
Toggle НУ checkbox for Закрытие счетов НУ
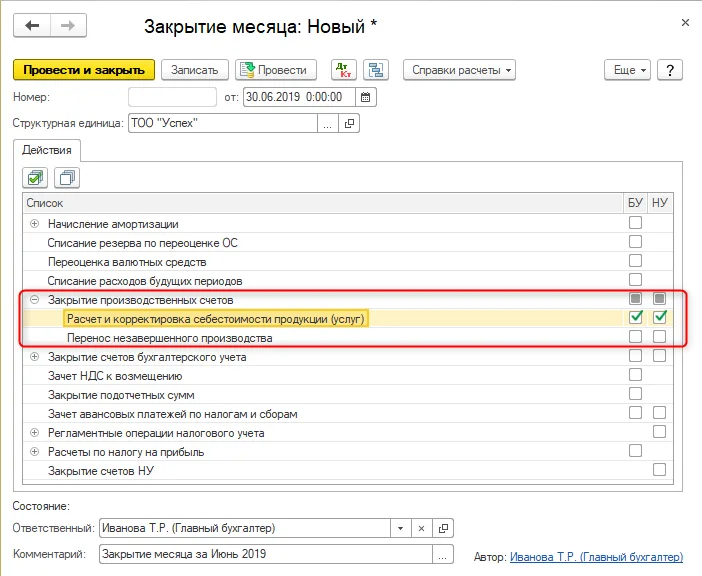pyautogui.click(x=659, y=469)
